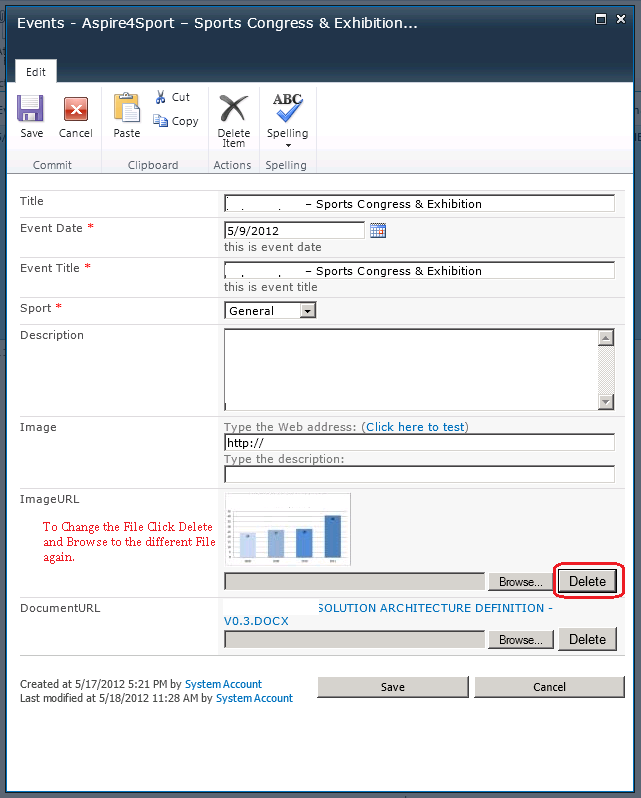Select the Edit ribbon tab
641x798 pixels.
coord(36,72)
